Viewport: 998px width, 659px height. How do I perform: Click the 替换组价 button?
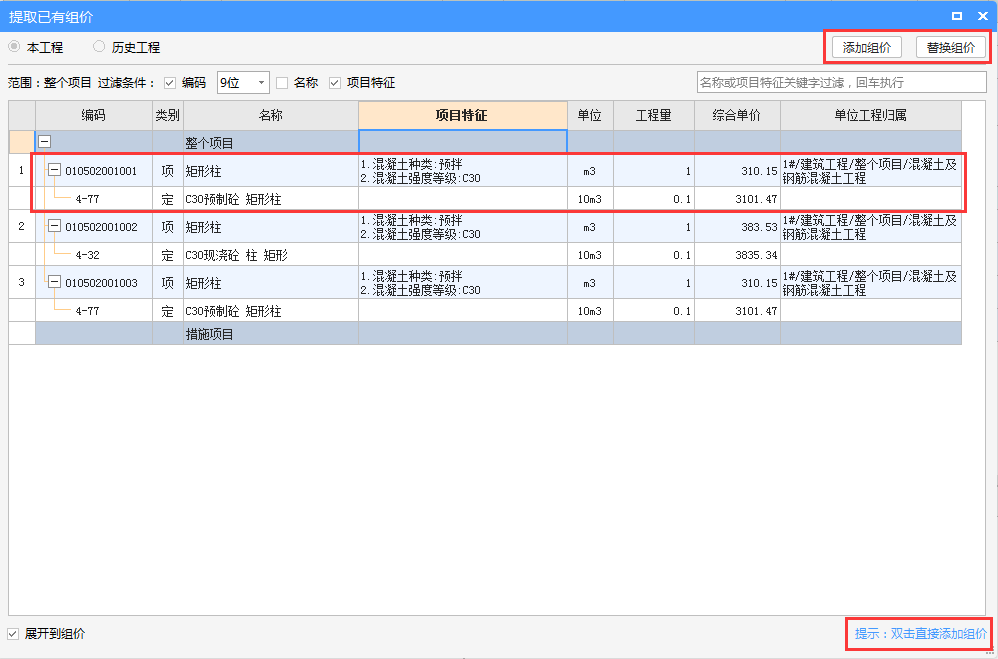coord(951,47)
